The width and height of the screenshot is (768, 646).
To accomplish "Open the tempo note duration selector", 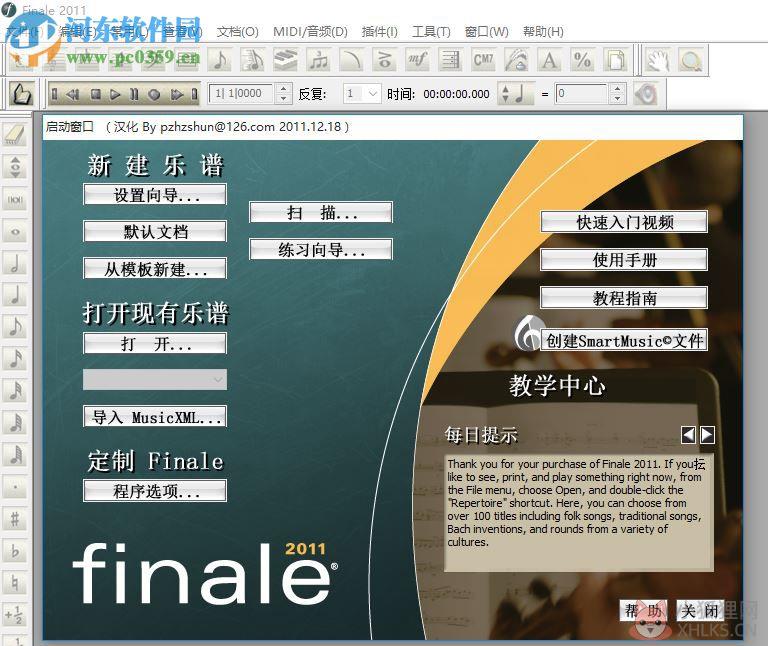I will (x=515, y=93).
